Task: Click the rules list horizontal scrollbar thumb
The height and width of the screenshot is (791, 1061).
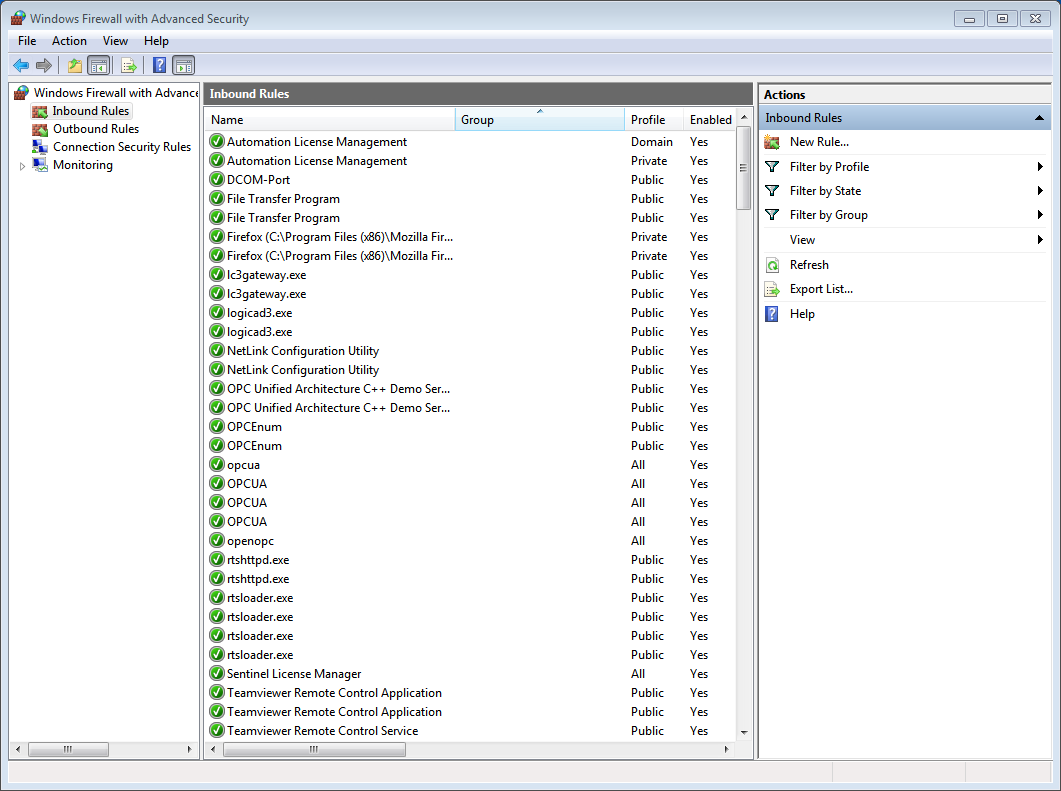Action: [315, 749]
